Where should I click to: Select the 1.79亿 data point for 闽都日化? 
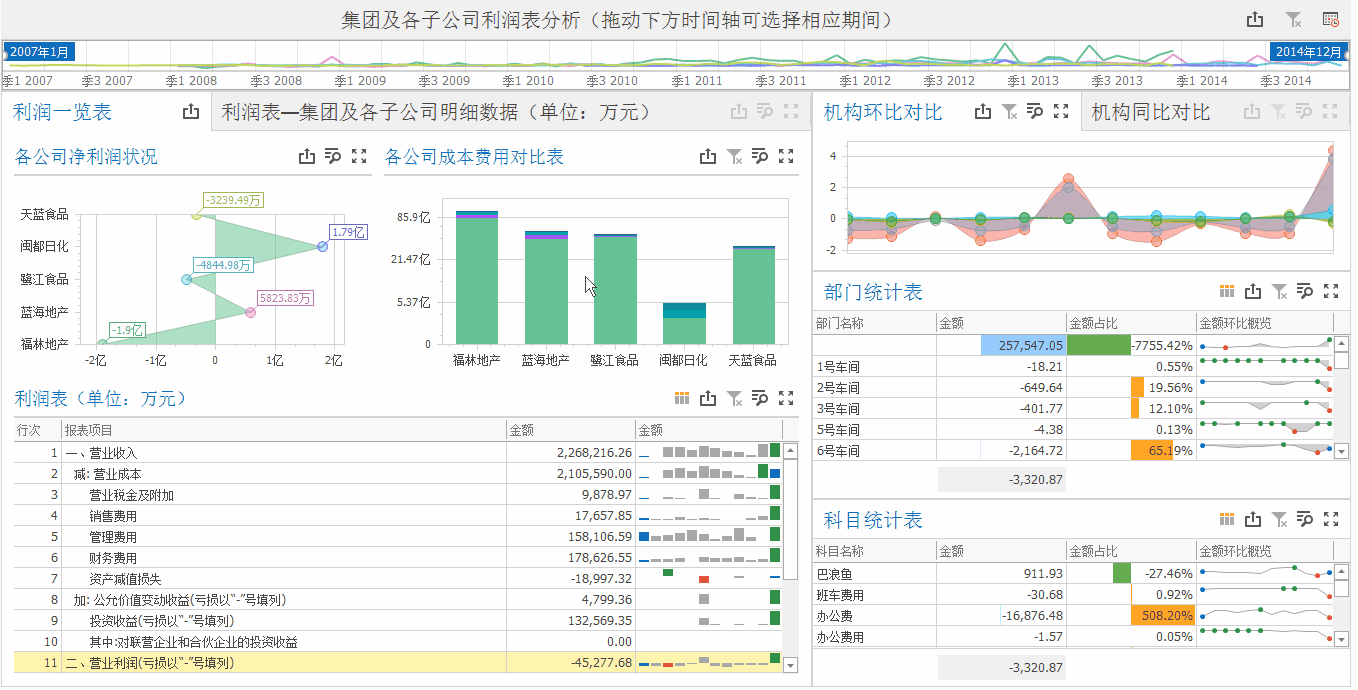click(x=322, y=246)
